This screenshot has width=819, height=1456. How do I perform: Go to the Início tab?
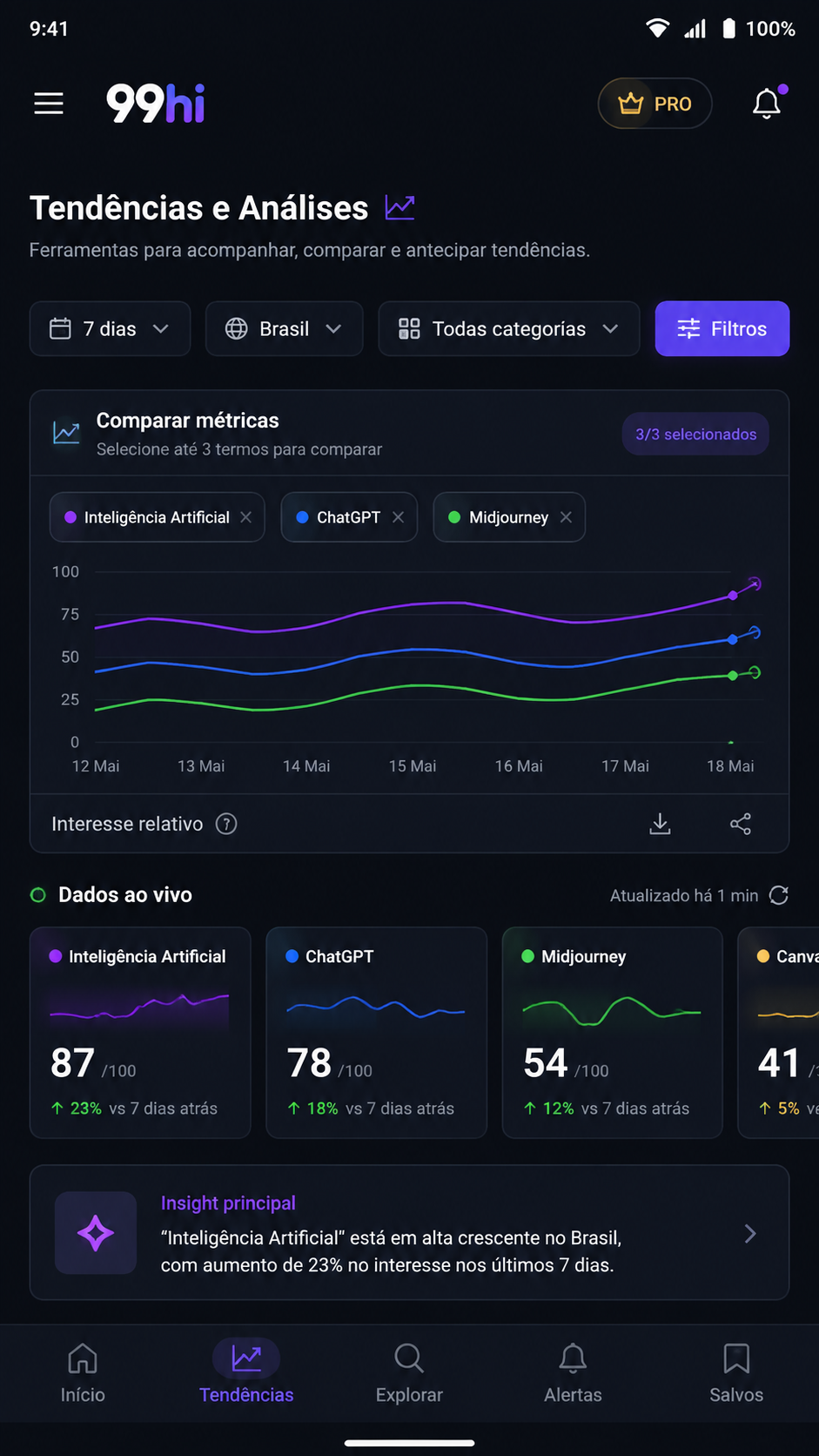click(83, 1373)
